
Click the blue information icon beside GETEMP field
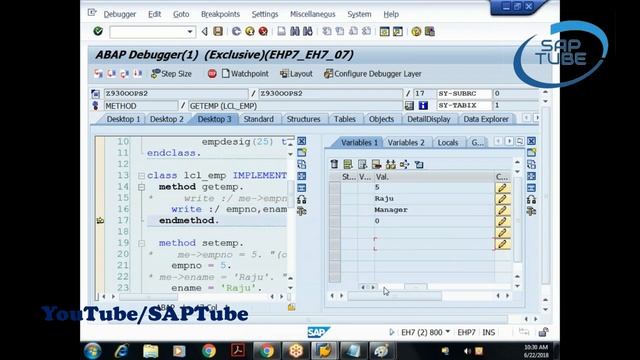(x=423, y=106)
